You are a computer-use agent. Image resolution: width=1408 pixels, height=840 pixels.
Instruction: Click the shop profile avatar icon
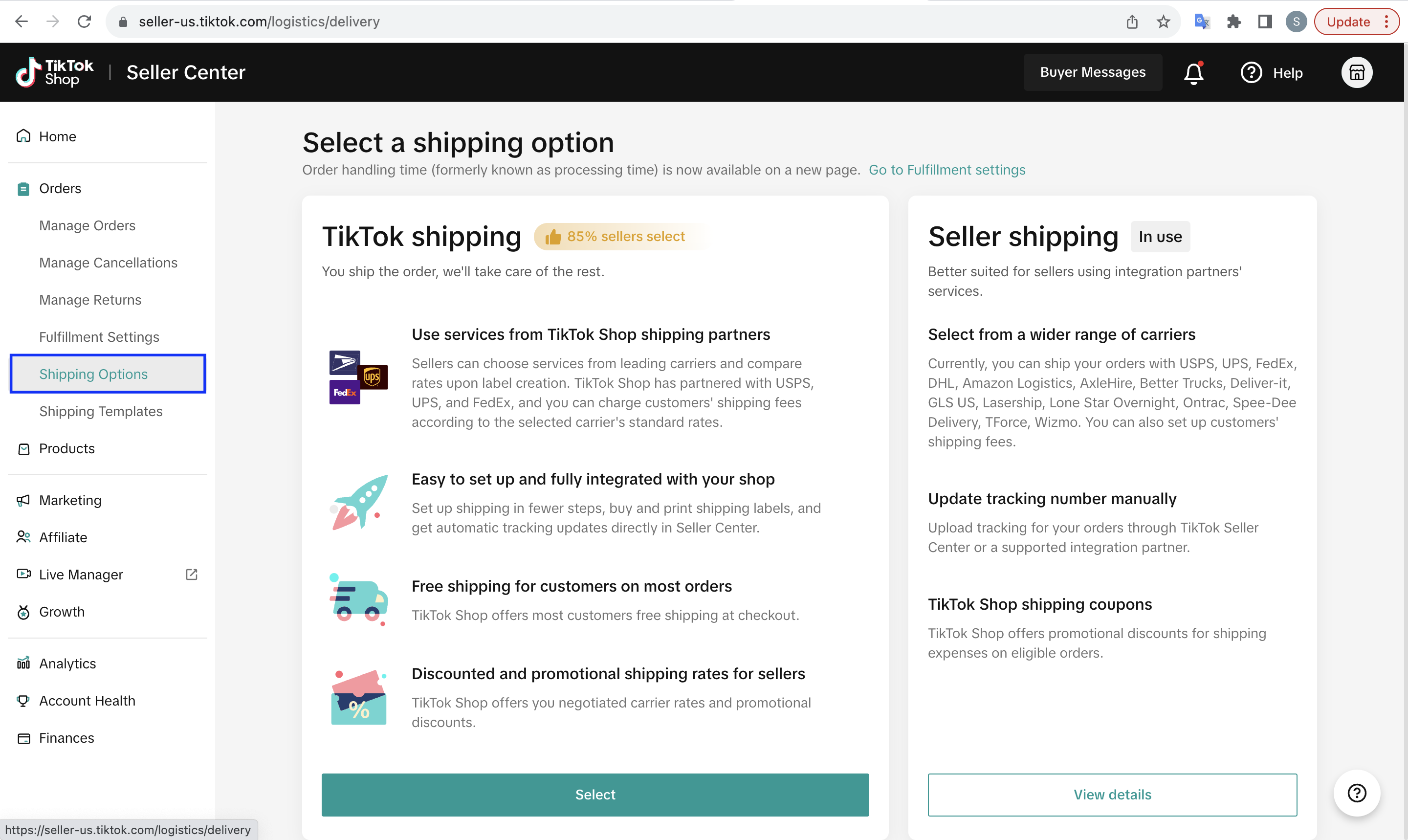pos(1357,73)
